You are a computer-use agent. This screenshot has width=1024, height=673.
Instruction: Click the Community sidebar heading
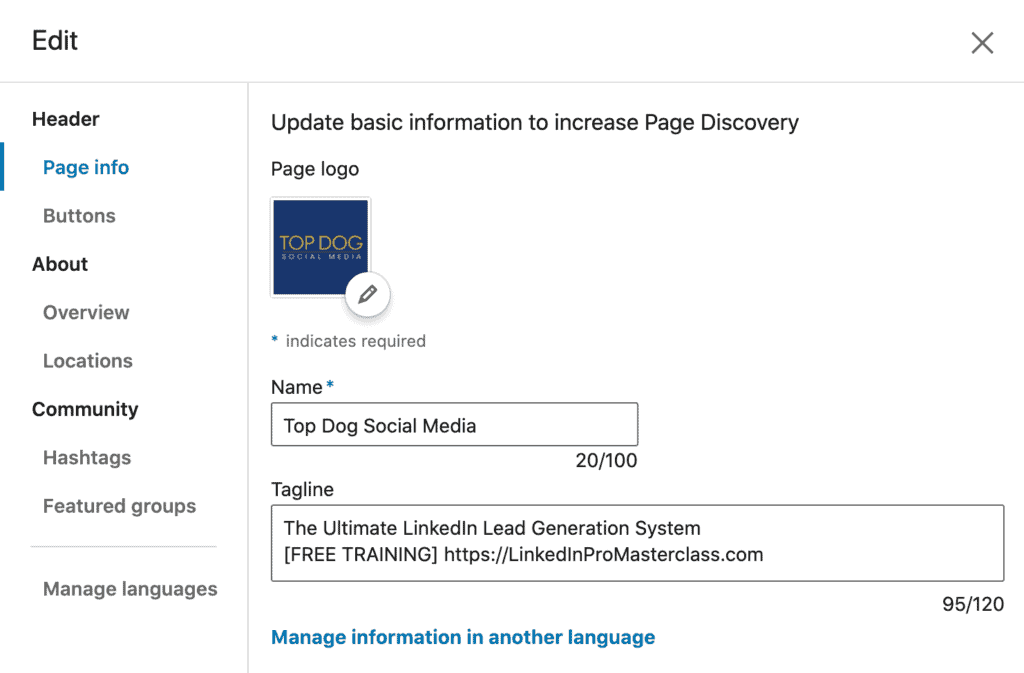coord(85,409)
